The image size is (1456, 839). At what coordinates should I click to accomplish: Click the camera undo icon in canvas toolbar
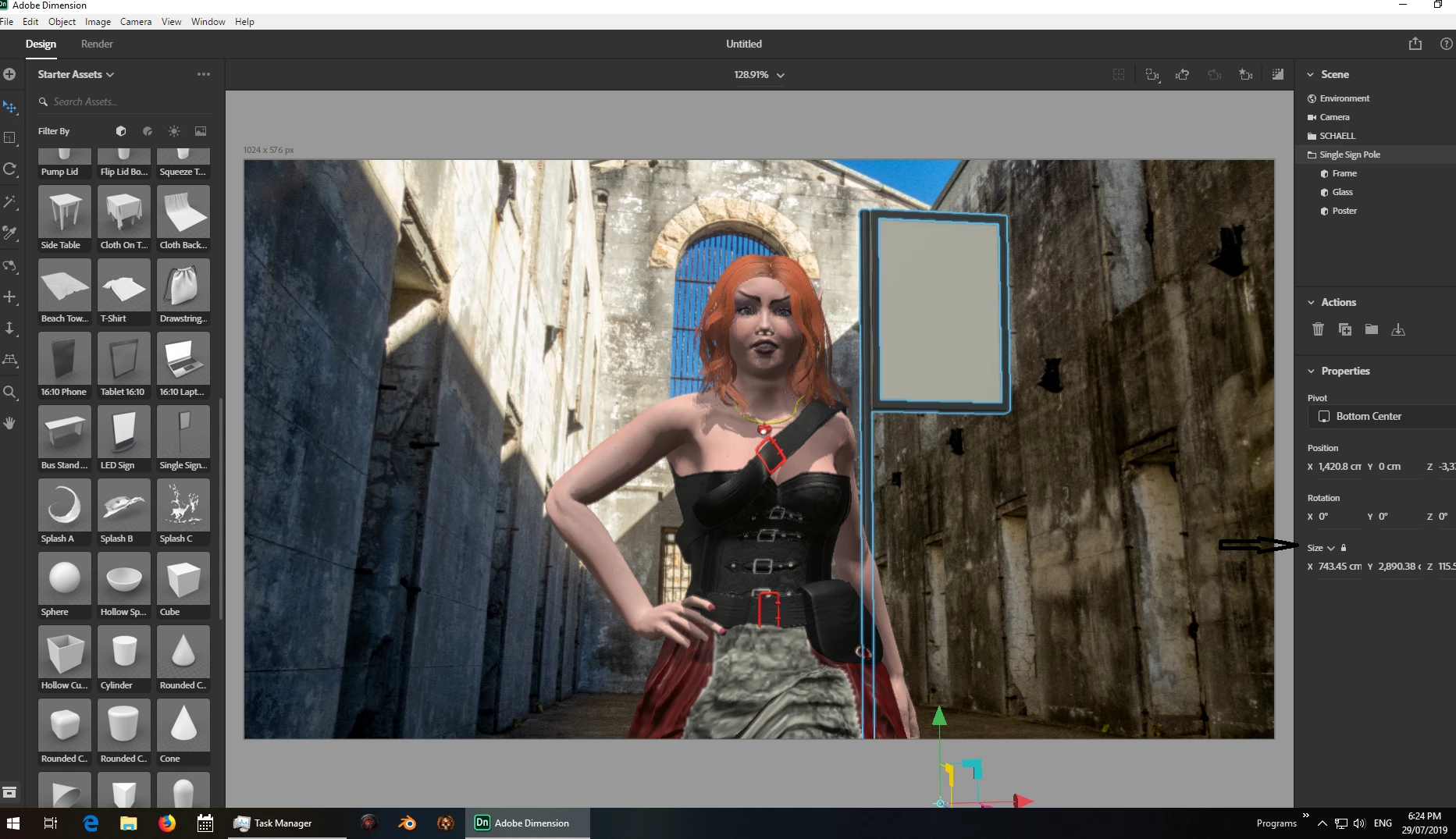[1183, 74]
